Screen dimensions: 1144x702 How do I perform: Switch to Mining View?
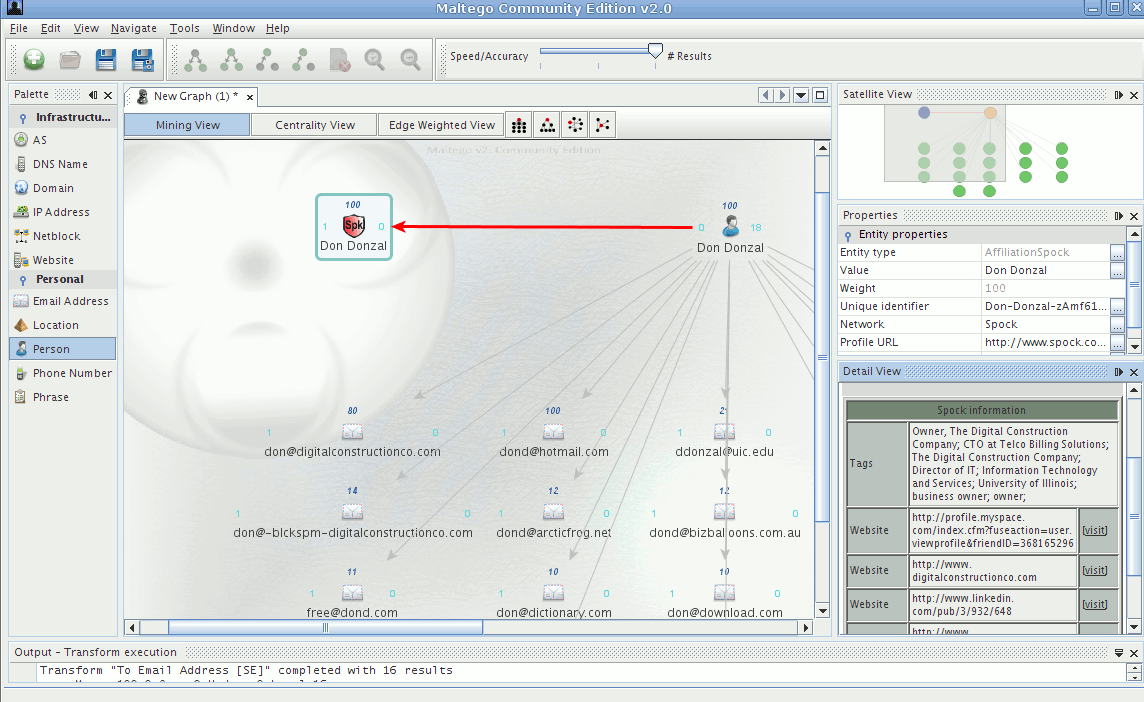pos(187,125)
